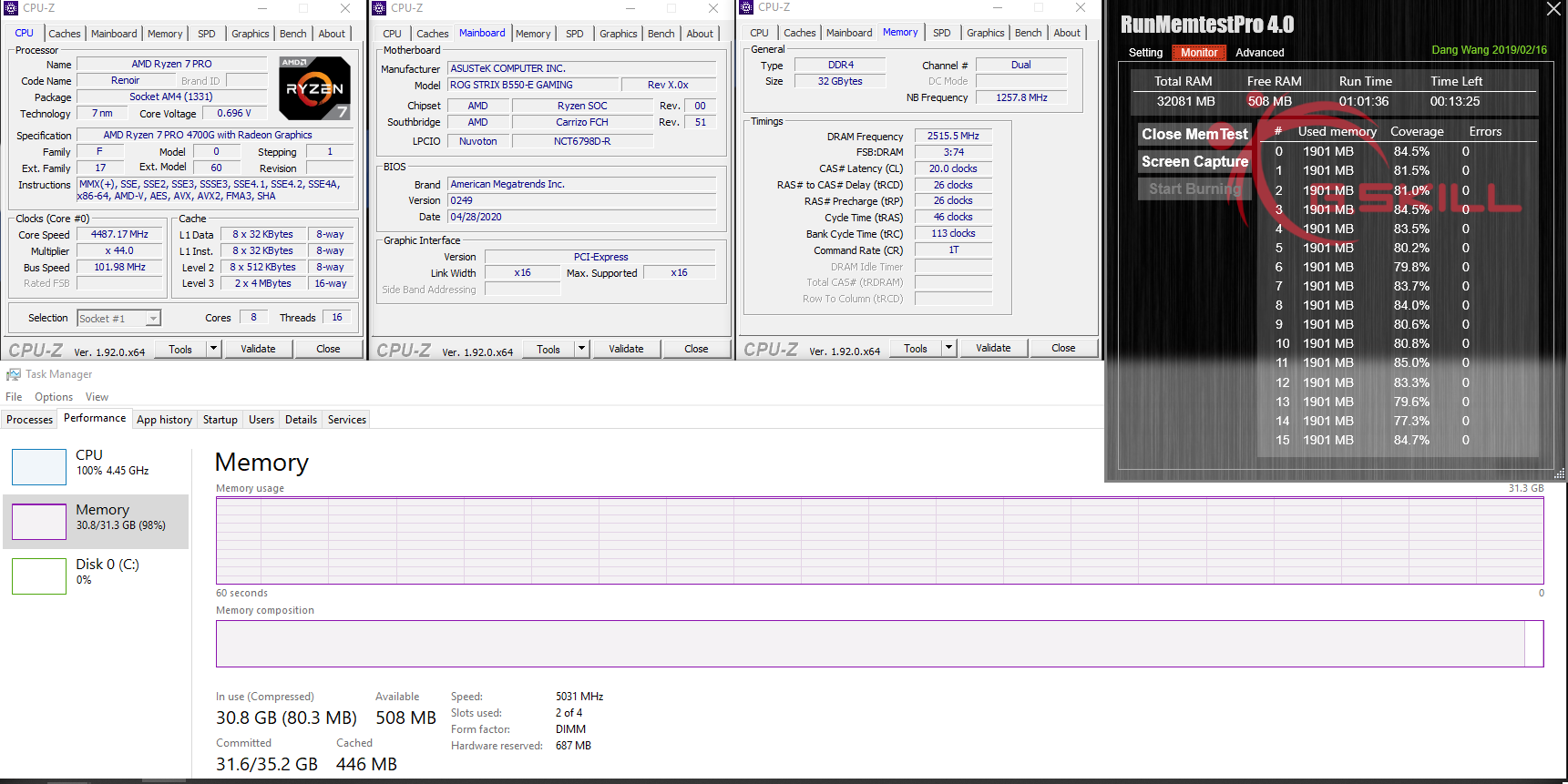The image size is (1568, 784).
Task: Click the NB Frequency value 1257.8 MHz
Action: click(1021, 97)
